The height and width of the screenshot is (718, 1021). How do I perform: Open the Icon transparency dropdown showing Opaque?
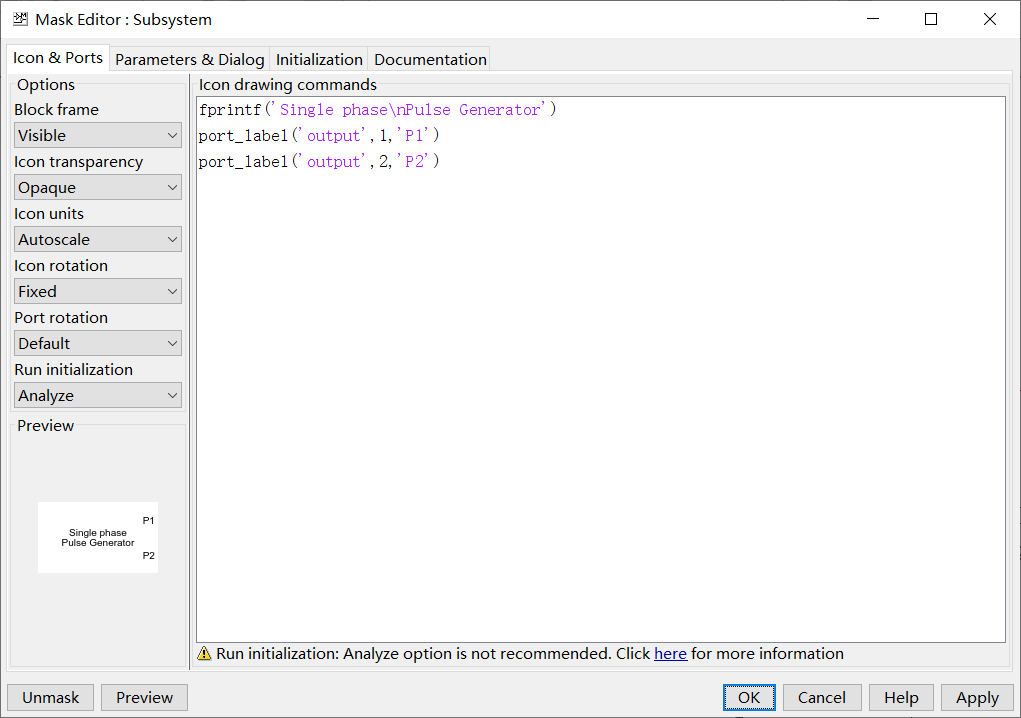pyautogui.click(x=98, y=187)
